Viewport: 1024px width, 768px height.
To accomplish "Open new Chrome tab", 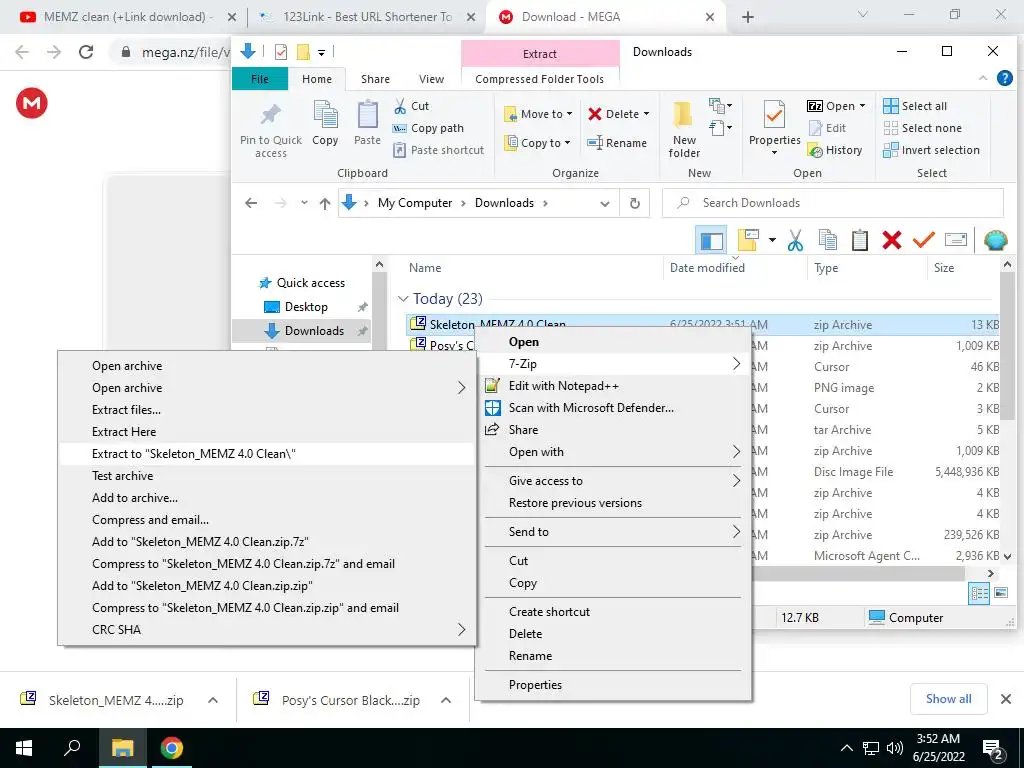I will pos(748,18).
